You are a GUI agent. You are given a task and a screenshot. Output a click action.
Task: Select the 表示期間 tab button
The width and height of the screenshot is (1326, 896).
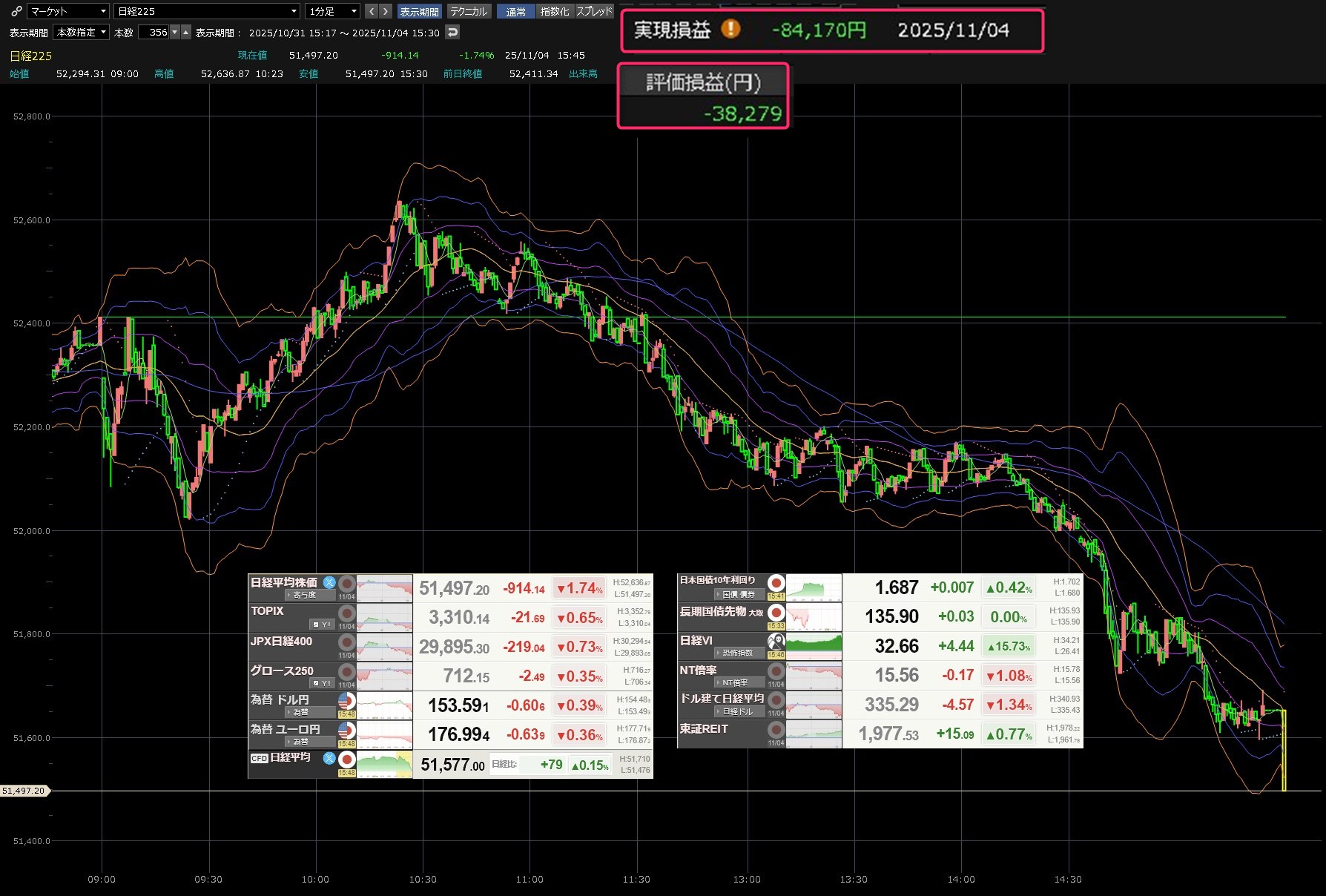point(419,11)
